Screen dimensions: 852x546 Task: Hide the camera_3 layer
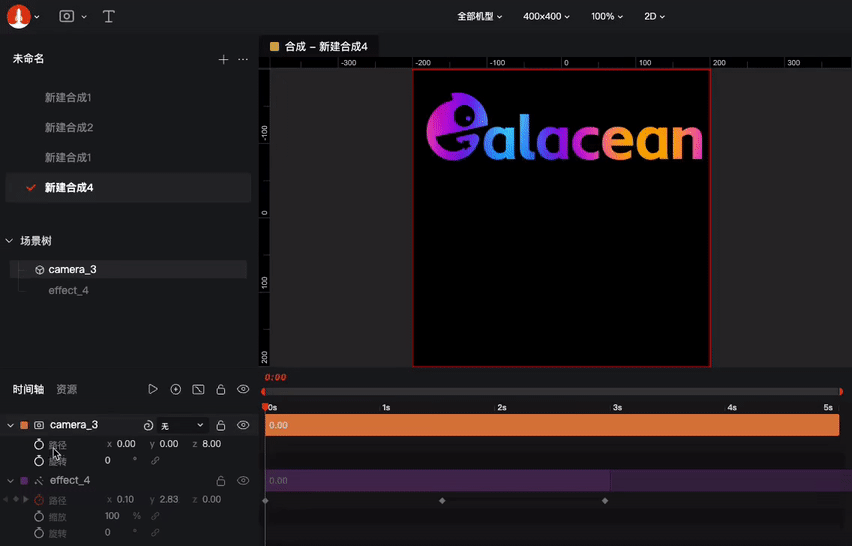(x=243, y=425)
